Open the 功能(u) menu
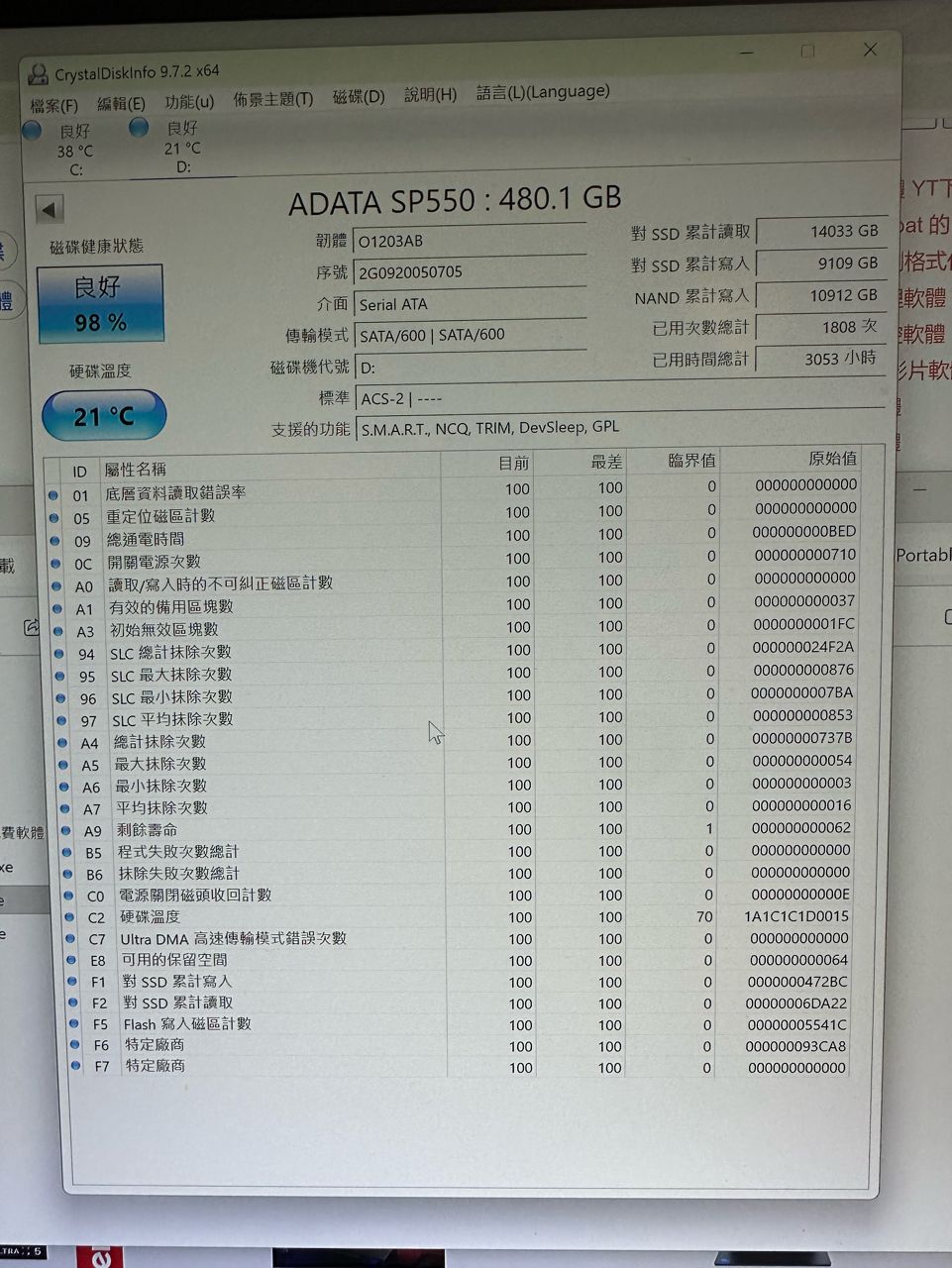952x1268 pixels. (188, 101)
